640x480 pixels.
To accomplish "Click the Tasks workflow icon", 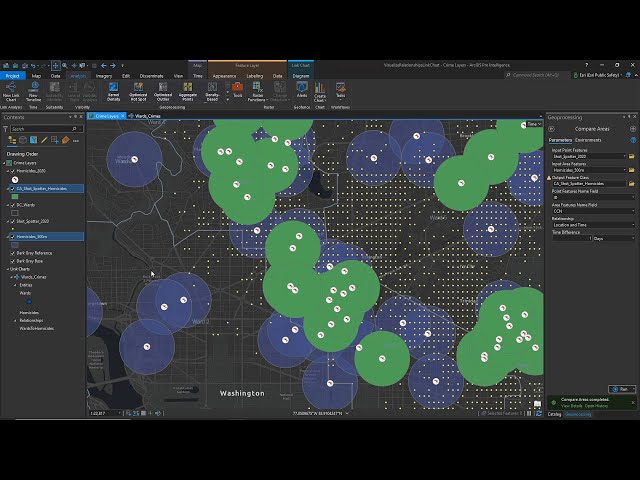I will 340,90.
